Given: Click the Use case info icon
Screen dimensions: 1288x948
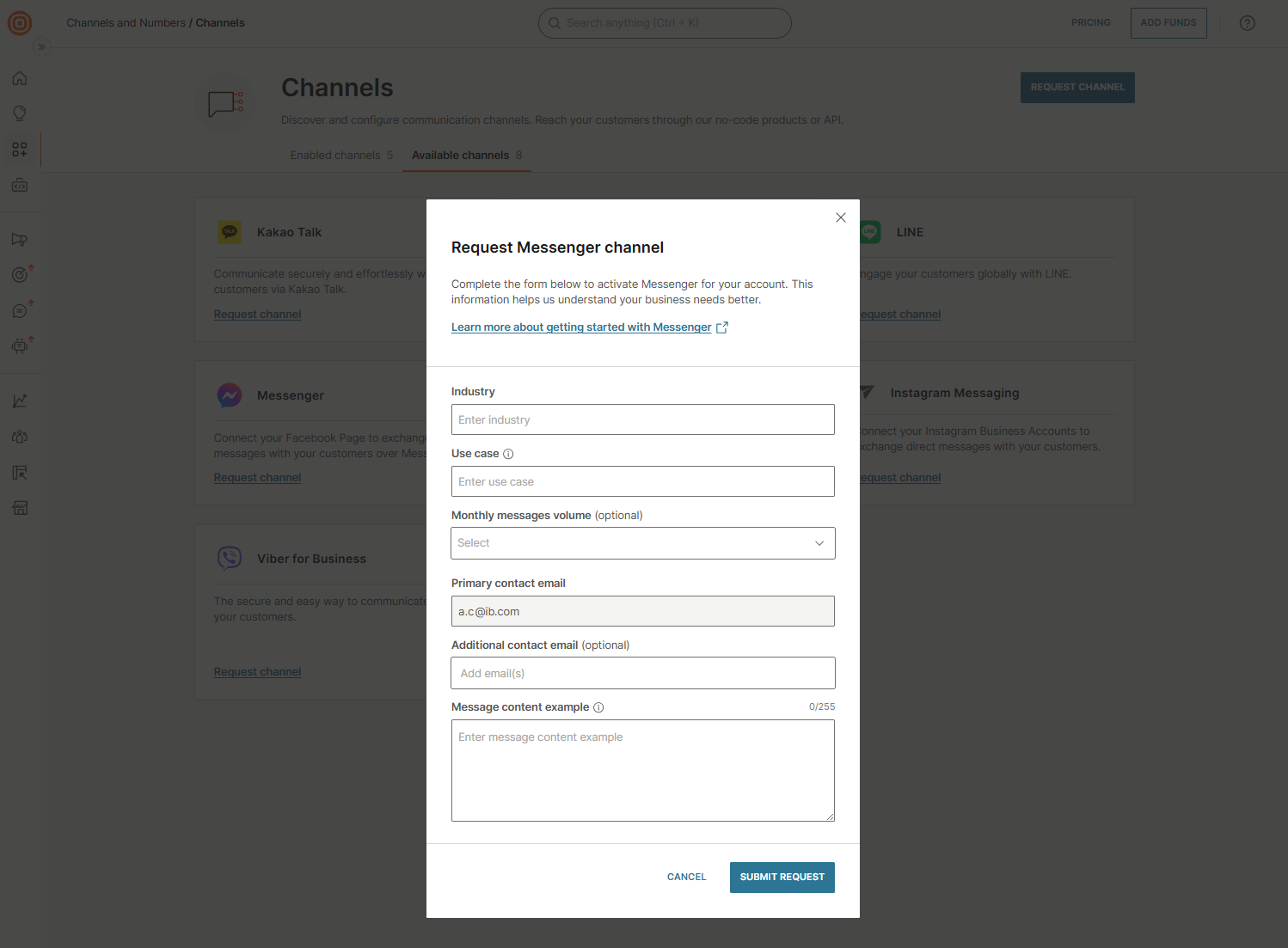Looking at the screenshot, I should [508, 454].
